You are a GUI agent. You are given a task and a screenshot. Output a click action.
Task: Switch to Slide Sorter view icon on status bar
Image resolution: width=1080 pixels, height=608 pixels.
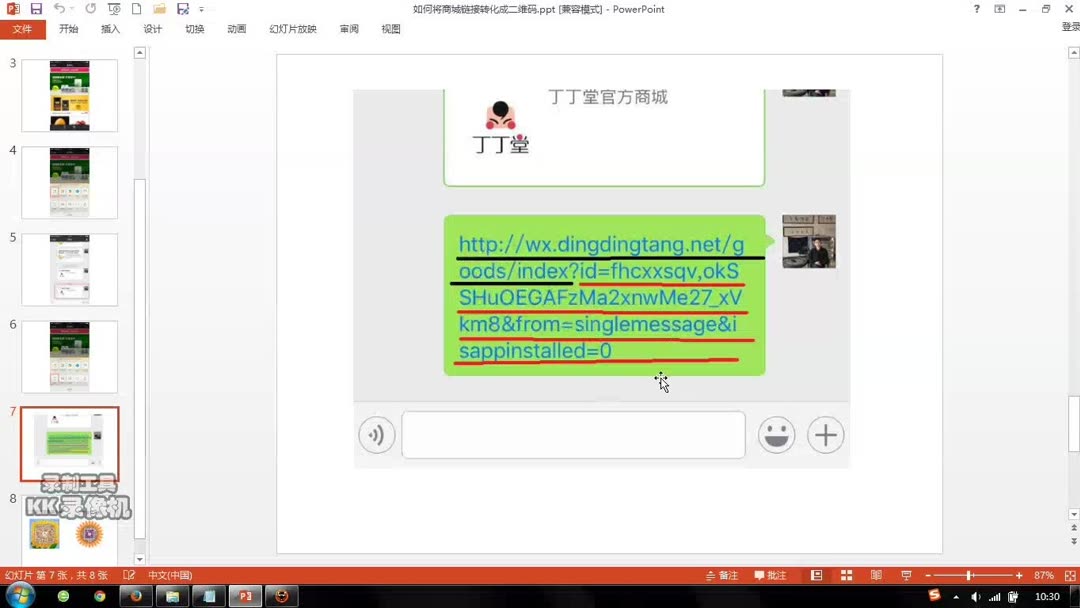coord(845,575)
